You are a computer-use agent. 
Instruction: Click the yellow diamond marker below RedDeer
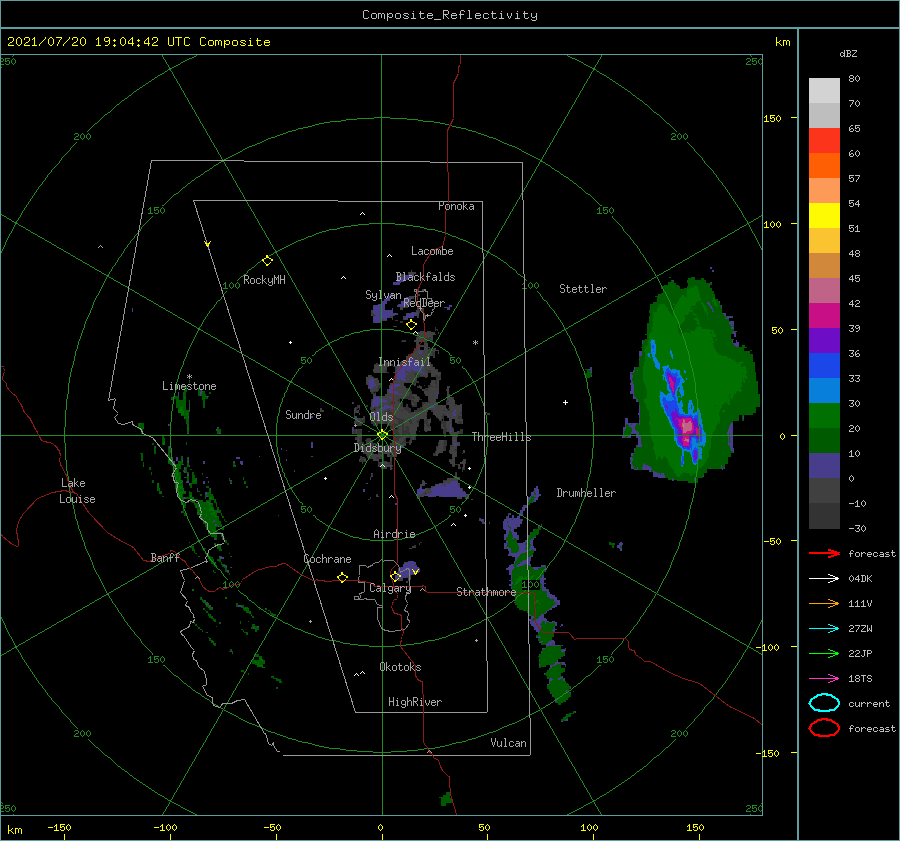(x=411, y=325)
